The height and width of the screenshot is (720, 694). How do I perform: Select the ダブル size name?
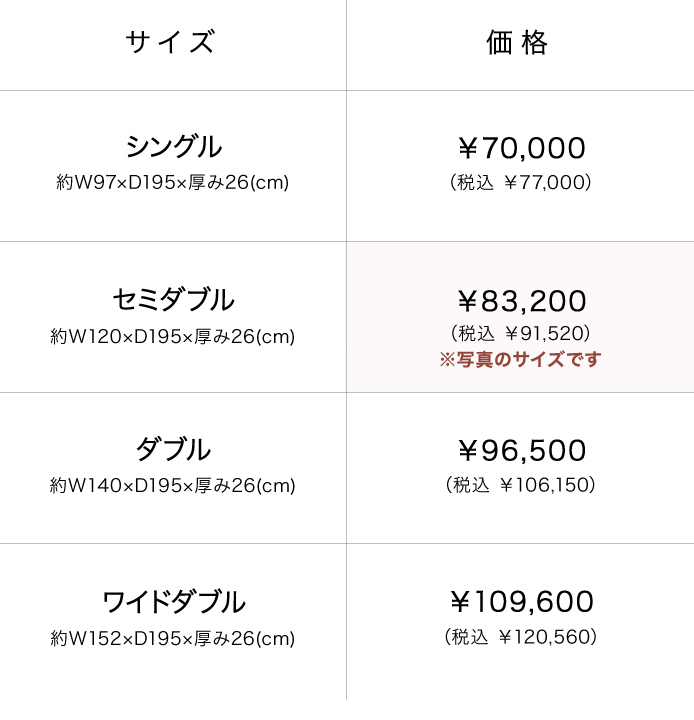tap(173, 448)
